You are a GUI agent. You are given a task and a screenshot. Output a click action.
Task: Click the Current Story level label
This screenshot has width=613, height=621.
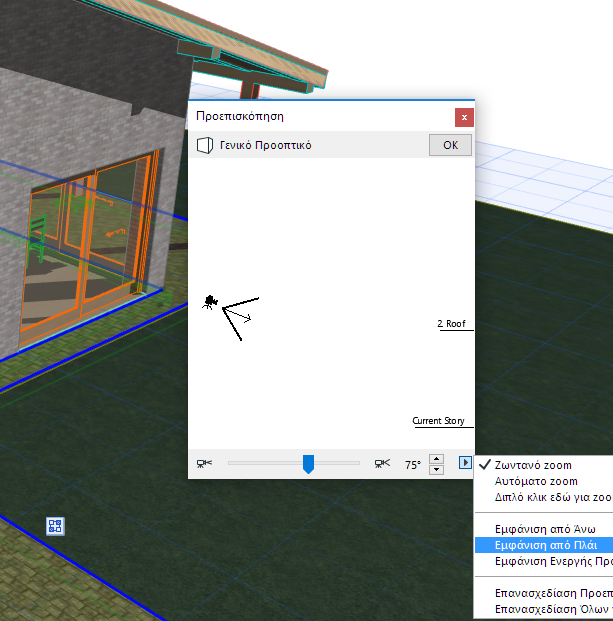[x=438, y=421]
